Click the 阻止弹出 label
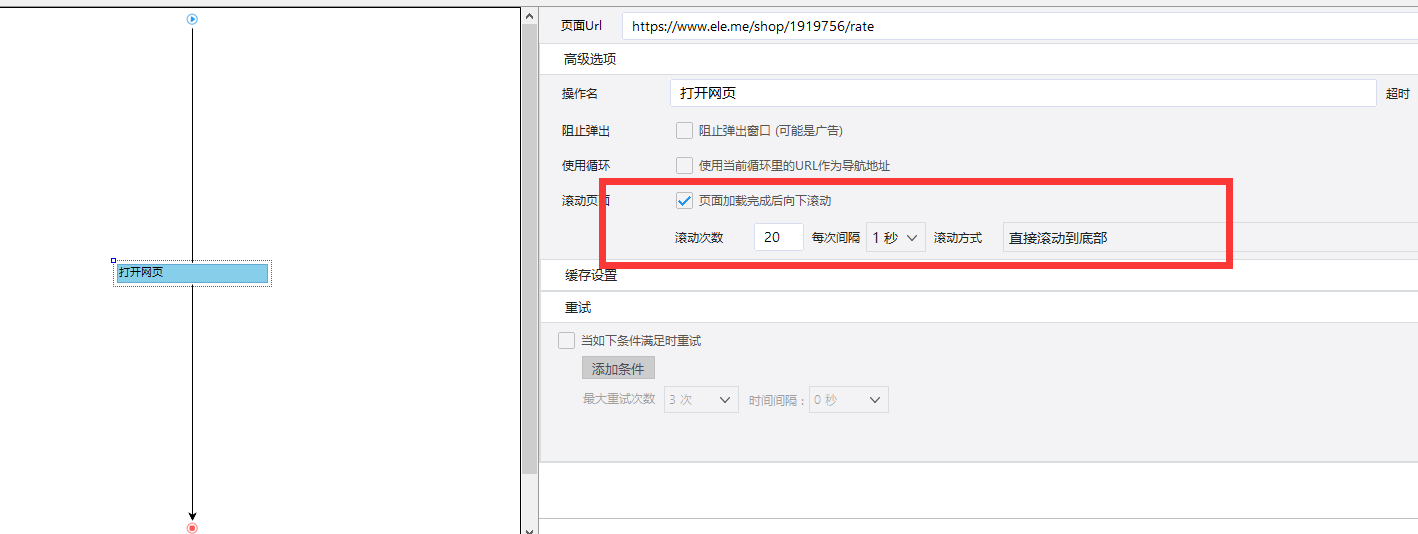 pos(586,131)
